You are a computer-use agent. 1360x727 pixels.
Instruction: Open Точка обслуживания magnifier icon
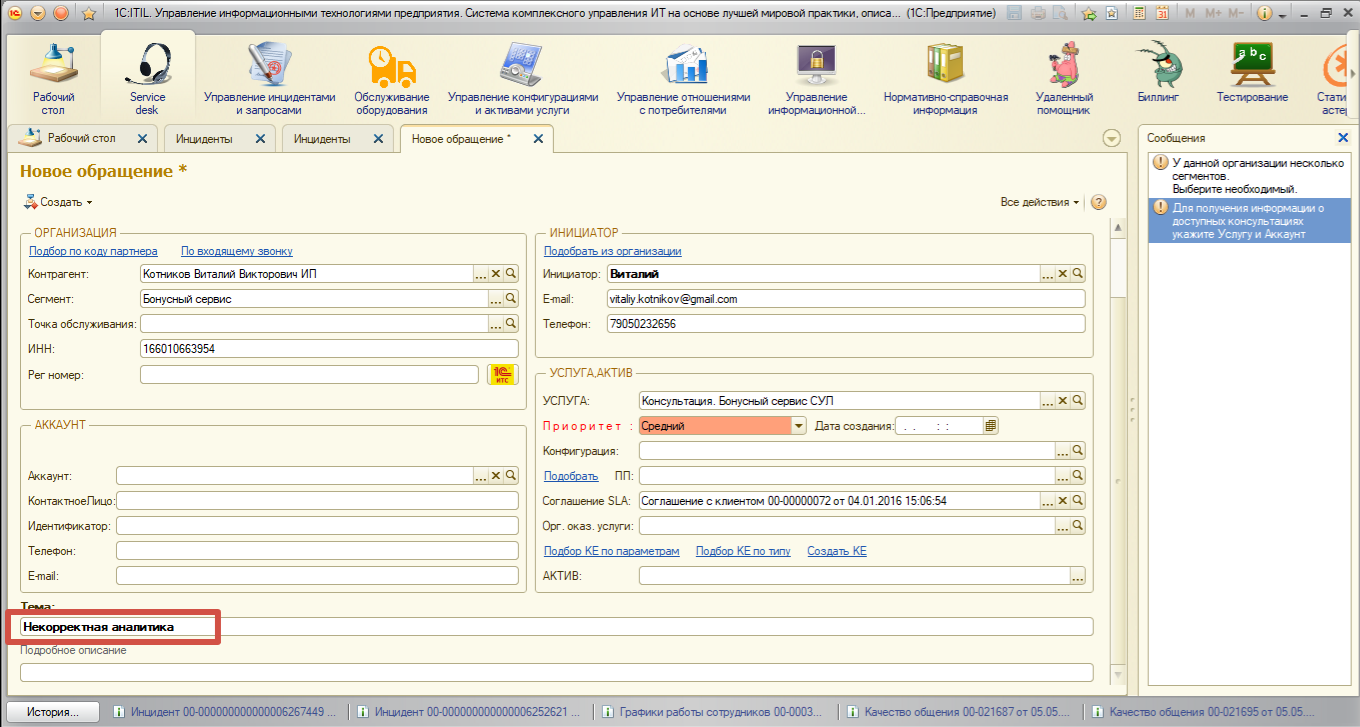510,323
